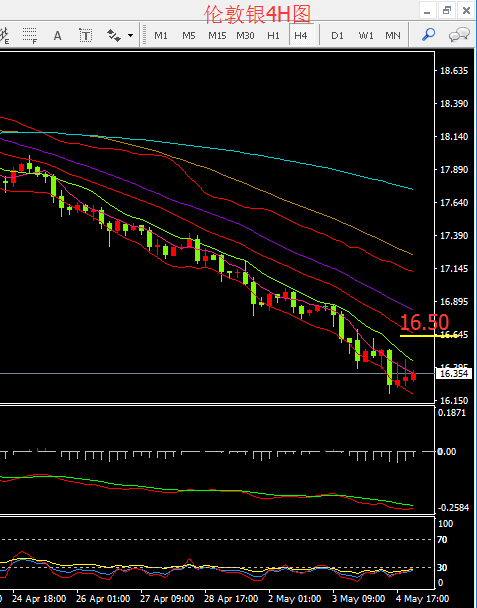Image resolution: width=477 pixels, height=608 pixels.
Task: Click the 26 Apr 01:00 time label
Action: point(103,598)
